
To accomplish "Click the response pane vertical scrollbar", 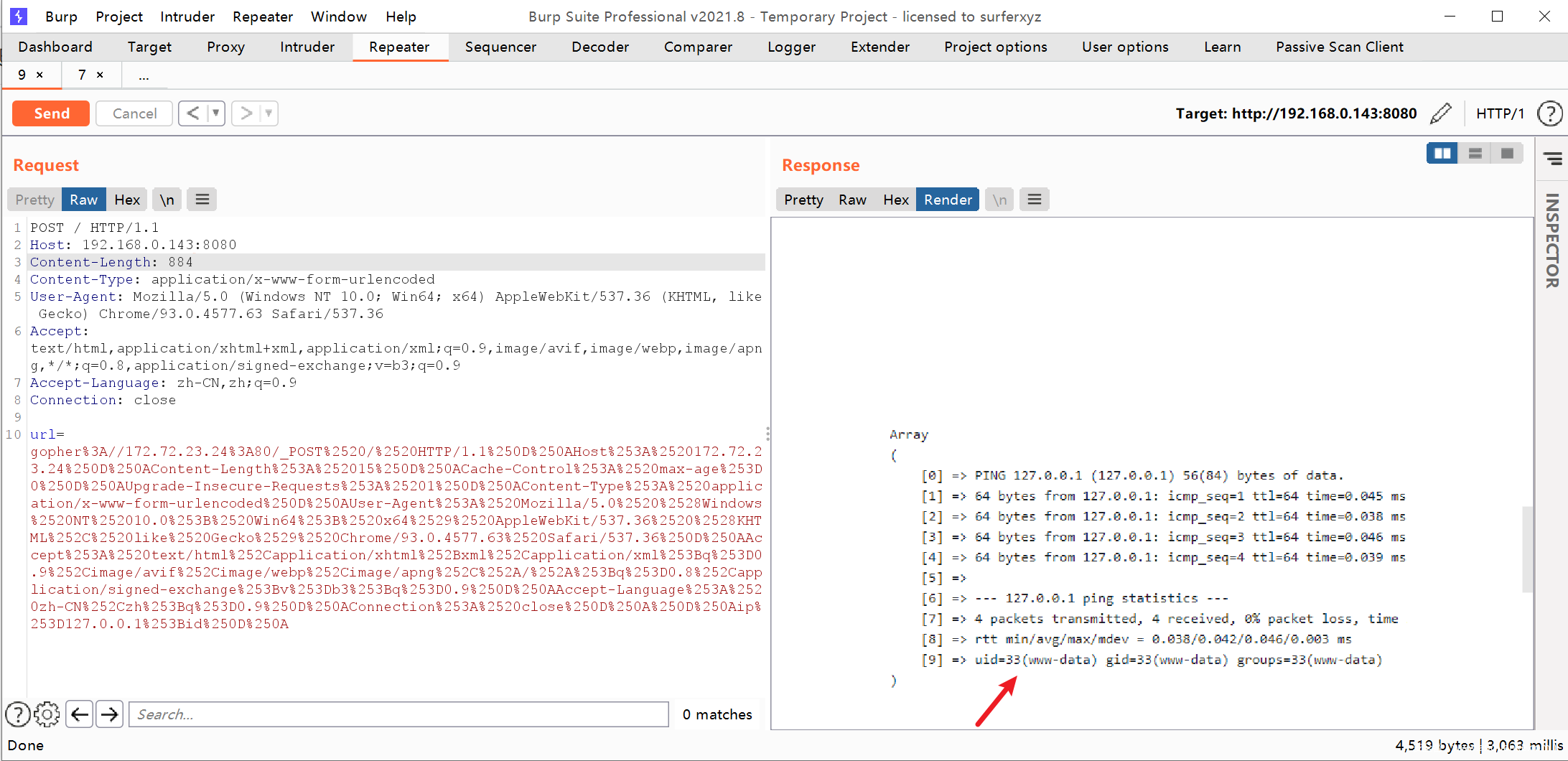I will tap(1527, 549).
